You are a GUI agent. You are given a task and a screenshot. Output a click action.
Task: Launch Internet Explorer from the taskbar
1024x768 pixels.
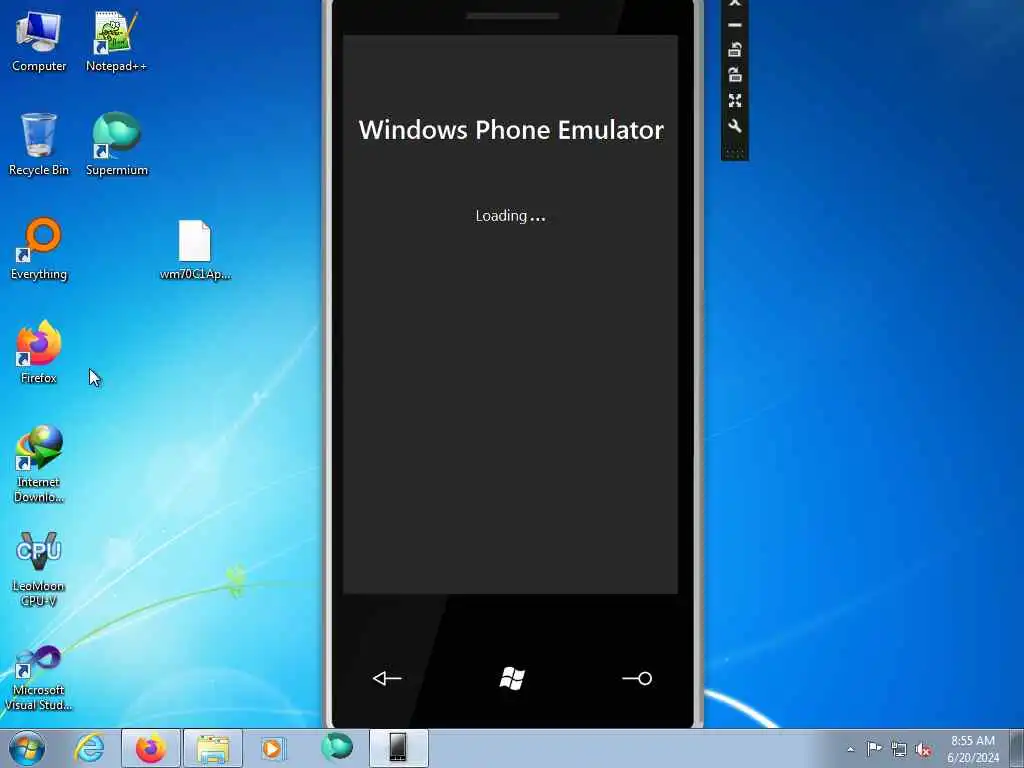click(x=89, y=748)
